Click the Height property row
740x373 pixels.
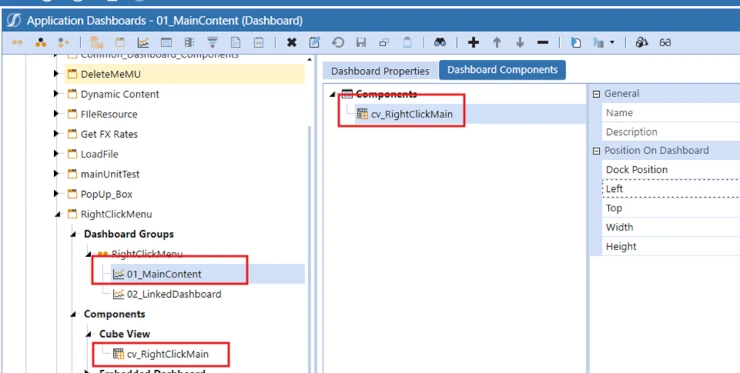[671, 246]
